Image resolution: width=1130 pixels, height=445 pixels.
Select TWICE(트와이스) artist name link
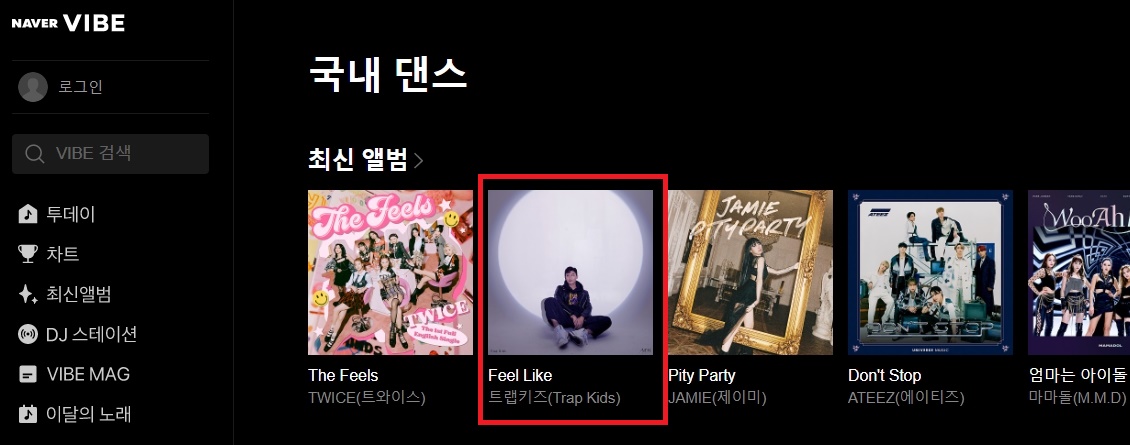tap(367, 397)
